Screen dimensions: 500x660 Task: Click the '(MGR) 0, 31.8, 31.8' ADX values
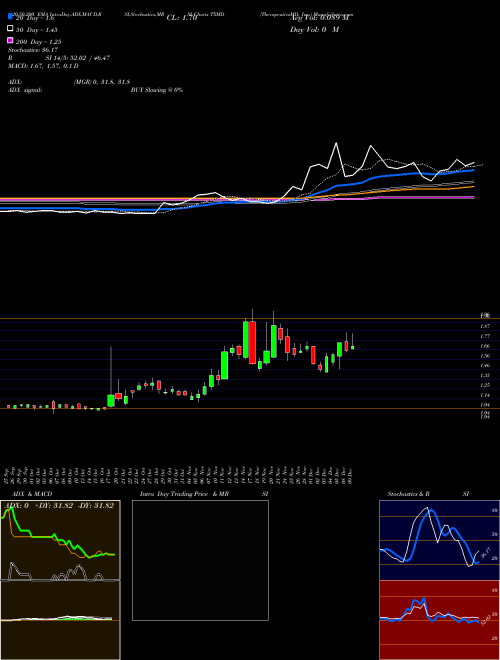[102, 82]
